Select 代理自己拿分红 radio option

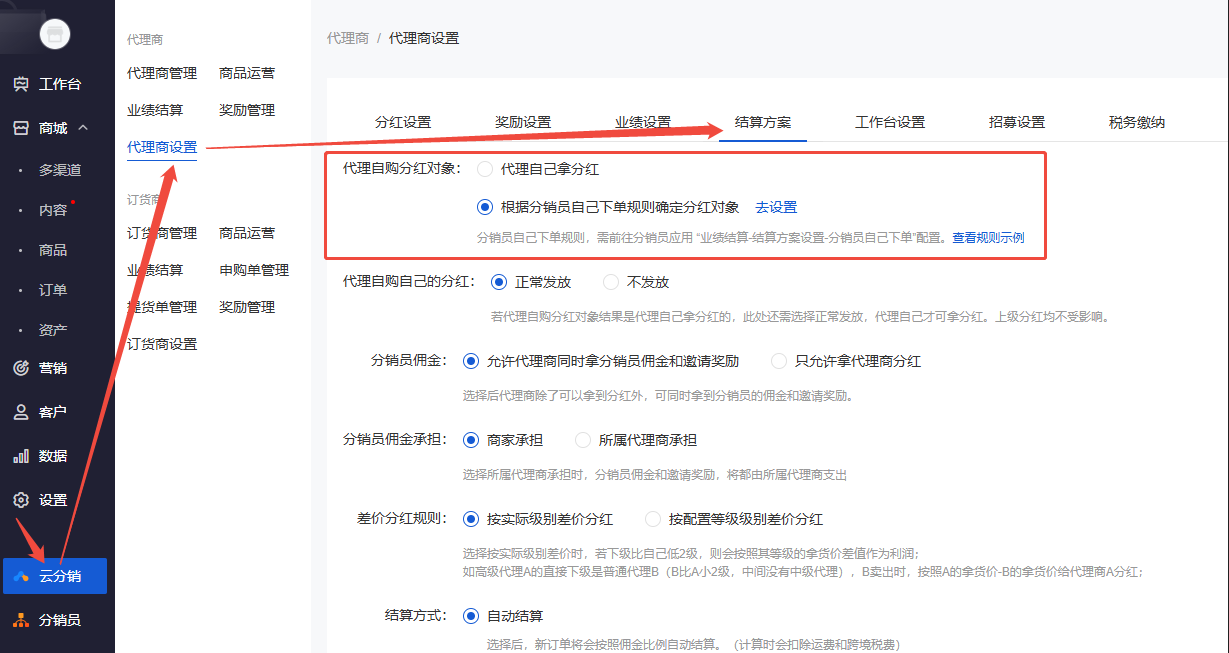[485, 169]
